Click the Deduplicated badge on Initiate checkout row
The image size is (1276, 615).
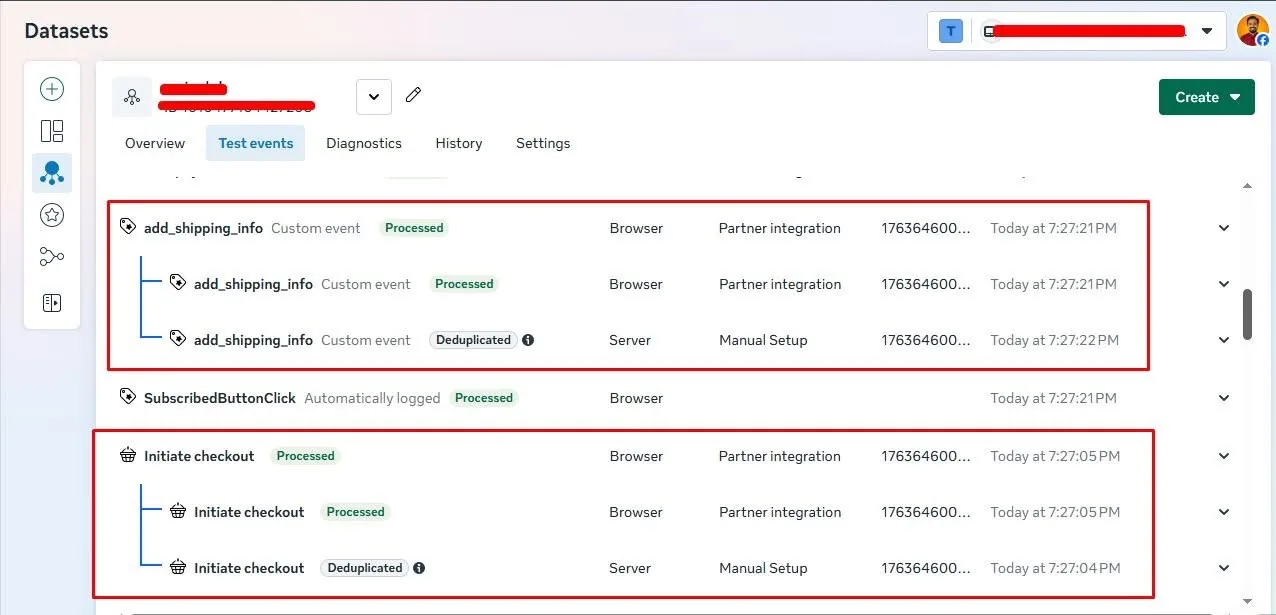pos(365,568)
